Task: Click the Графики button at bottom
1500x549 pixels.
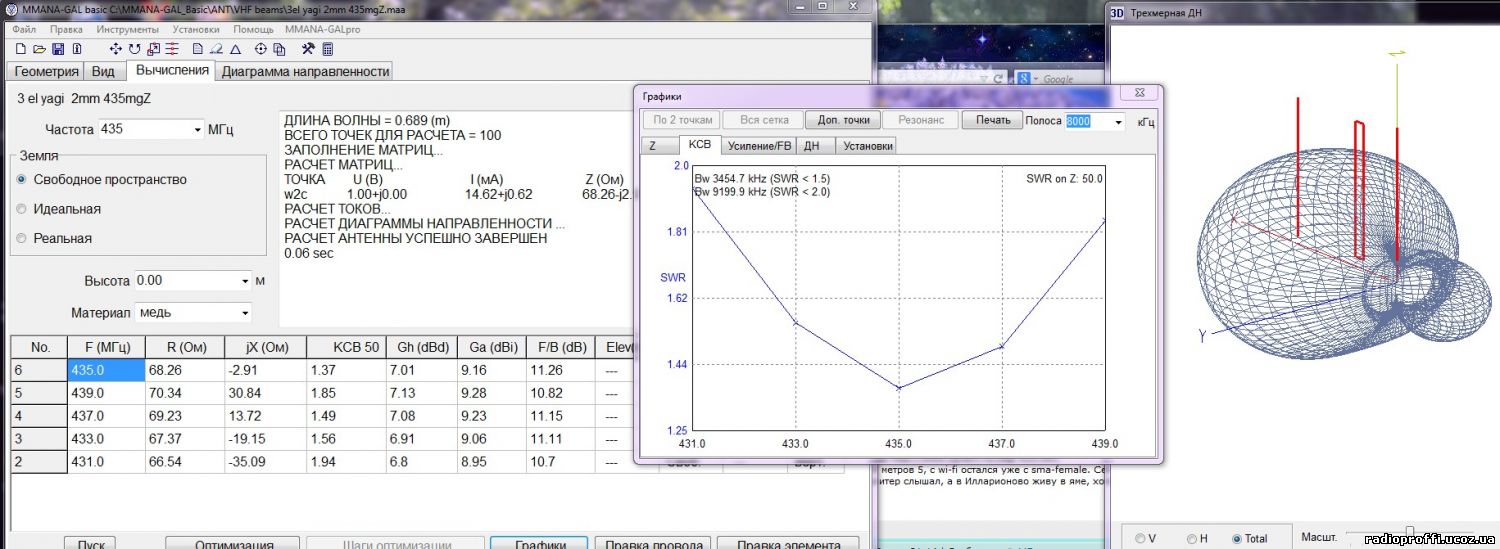Action: click(x=541, y=543)
